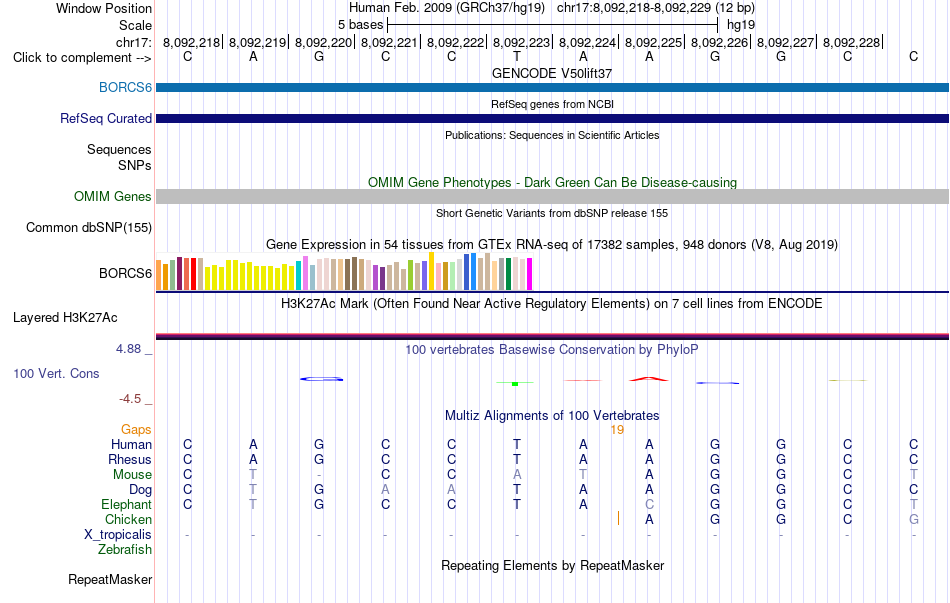The image size is (950, 603).
Task: Open the H3K27Ac Mark track title
Action: [x=552, y=303]
